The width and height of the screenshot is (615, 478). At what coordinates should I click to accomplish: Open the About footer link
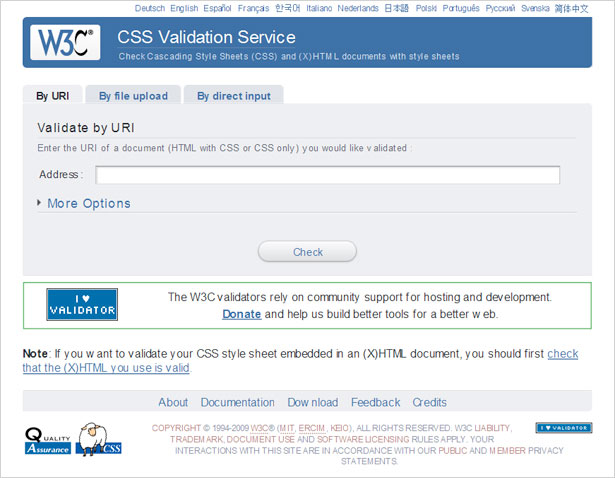(x=173, y=402)
